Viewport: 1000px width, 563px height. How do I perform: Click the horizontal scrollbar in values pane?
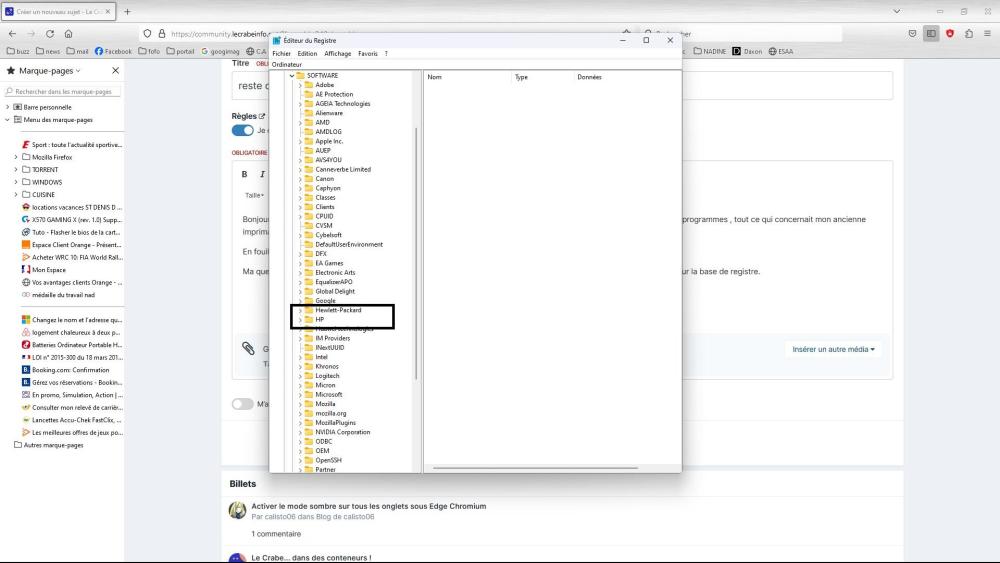[535, 468]
